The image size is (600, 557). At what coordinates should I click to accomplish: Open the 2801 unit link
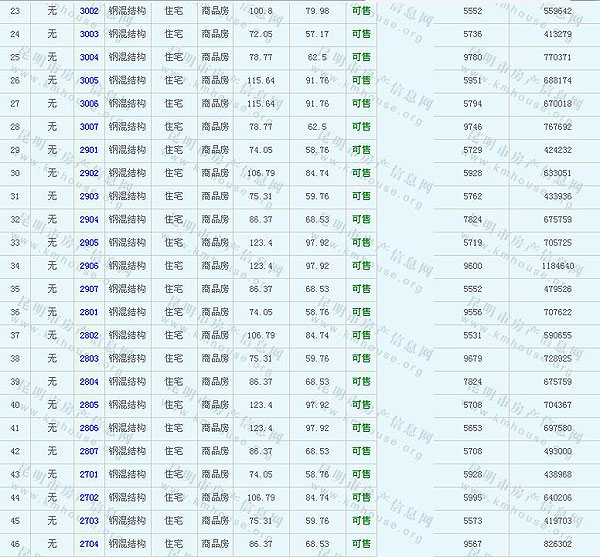tap(89, 312)
